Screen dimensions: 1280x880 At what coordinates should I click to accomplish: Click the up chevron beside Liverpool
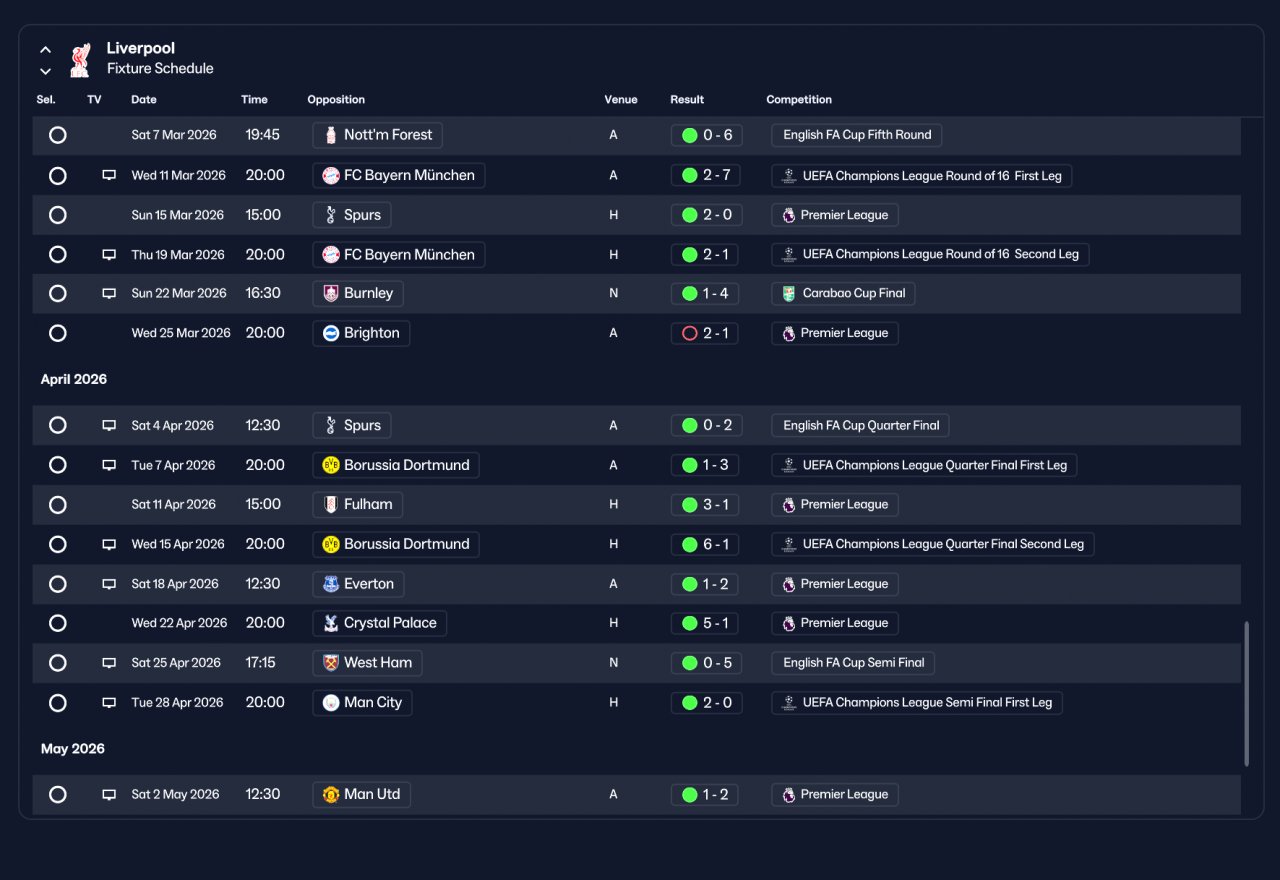click(45, 50)
